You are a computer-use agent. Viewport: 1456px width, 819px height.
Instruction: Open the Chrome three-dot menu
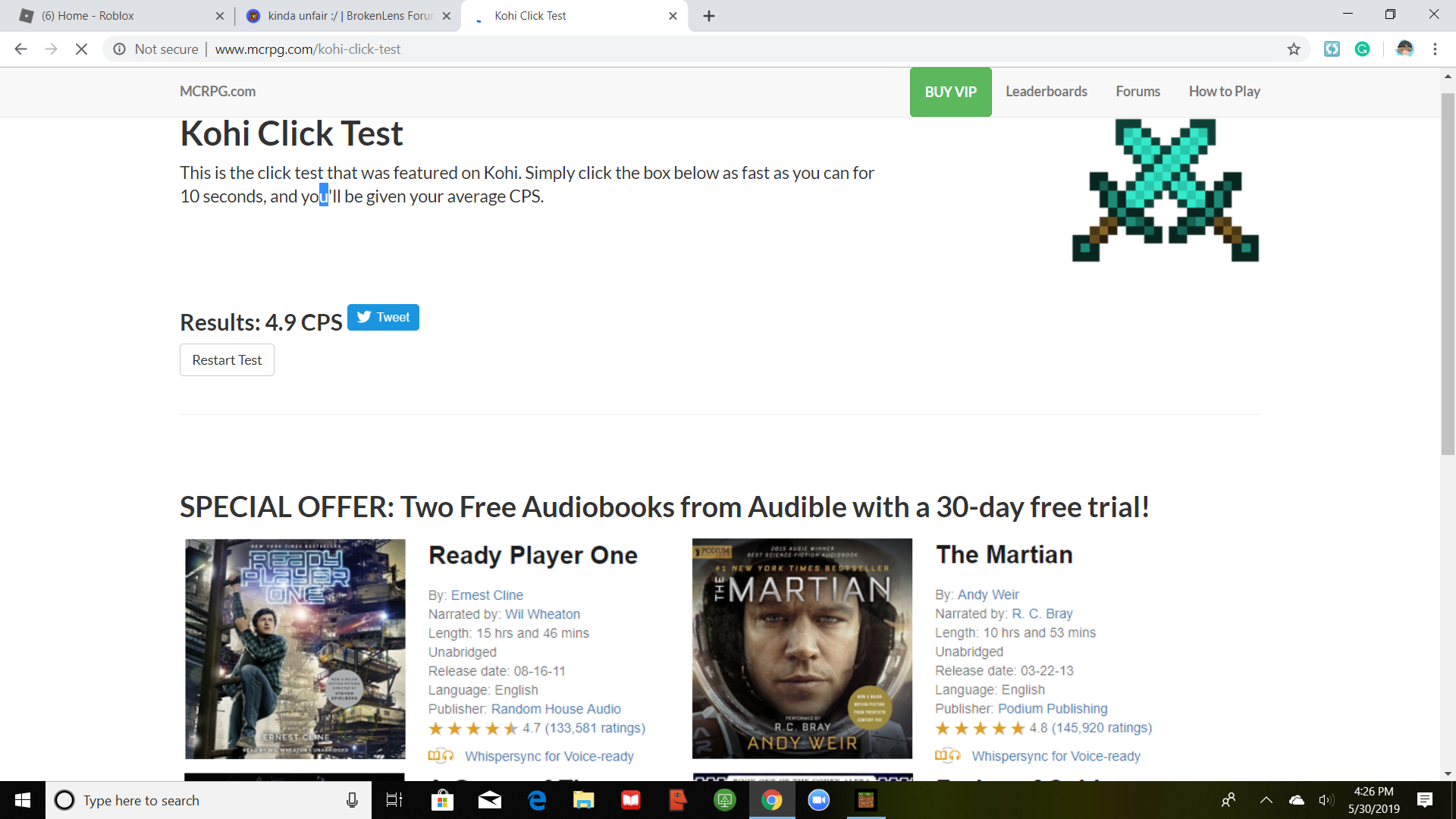pyautogui.click(x=1435, y=49)
